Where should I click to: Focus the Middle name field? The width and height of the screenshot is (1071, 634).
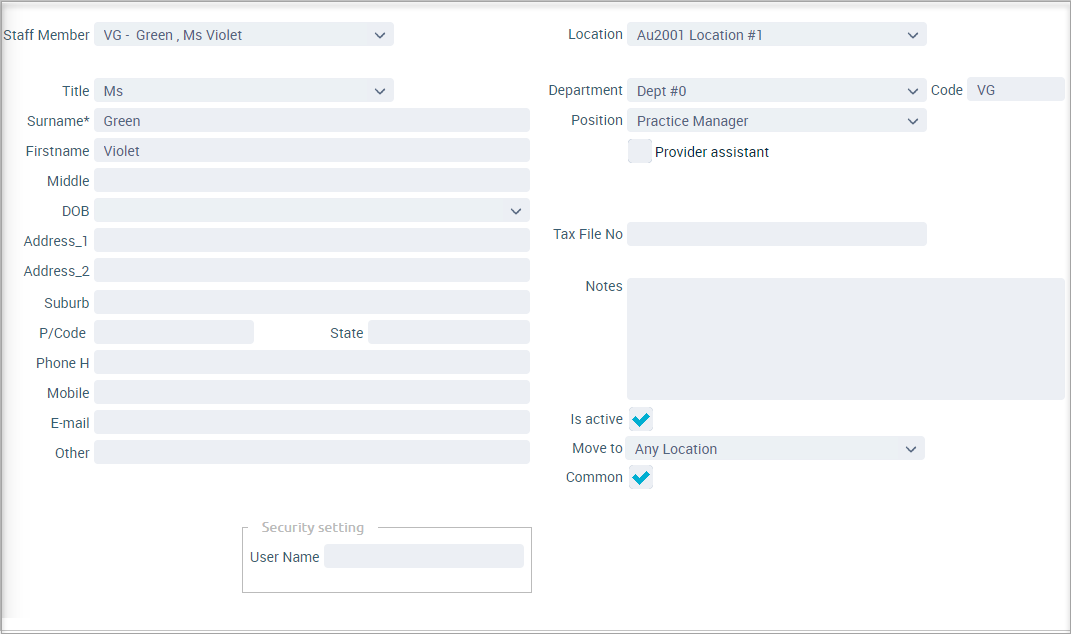312,181
